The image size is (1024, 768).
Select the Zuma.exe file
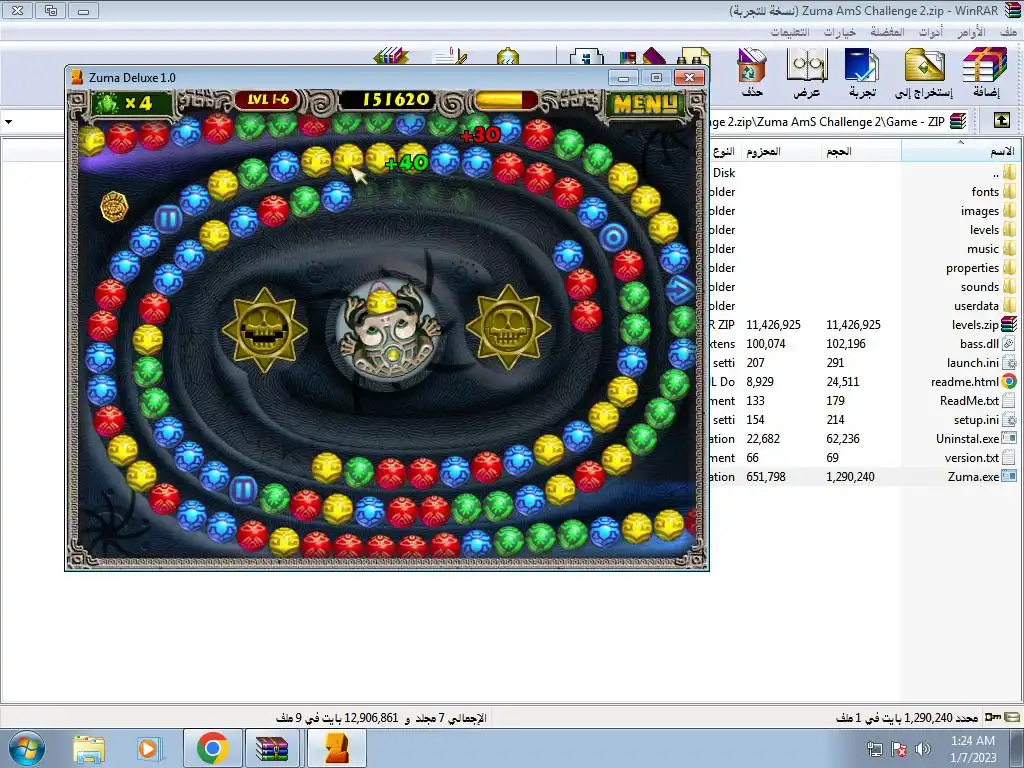click(x=865, y=477)
